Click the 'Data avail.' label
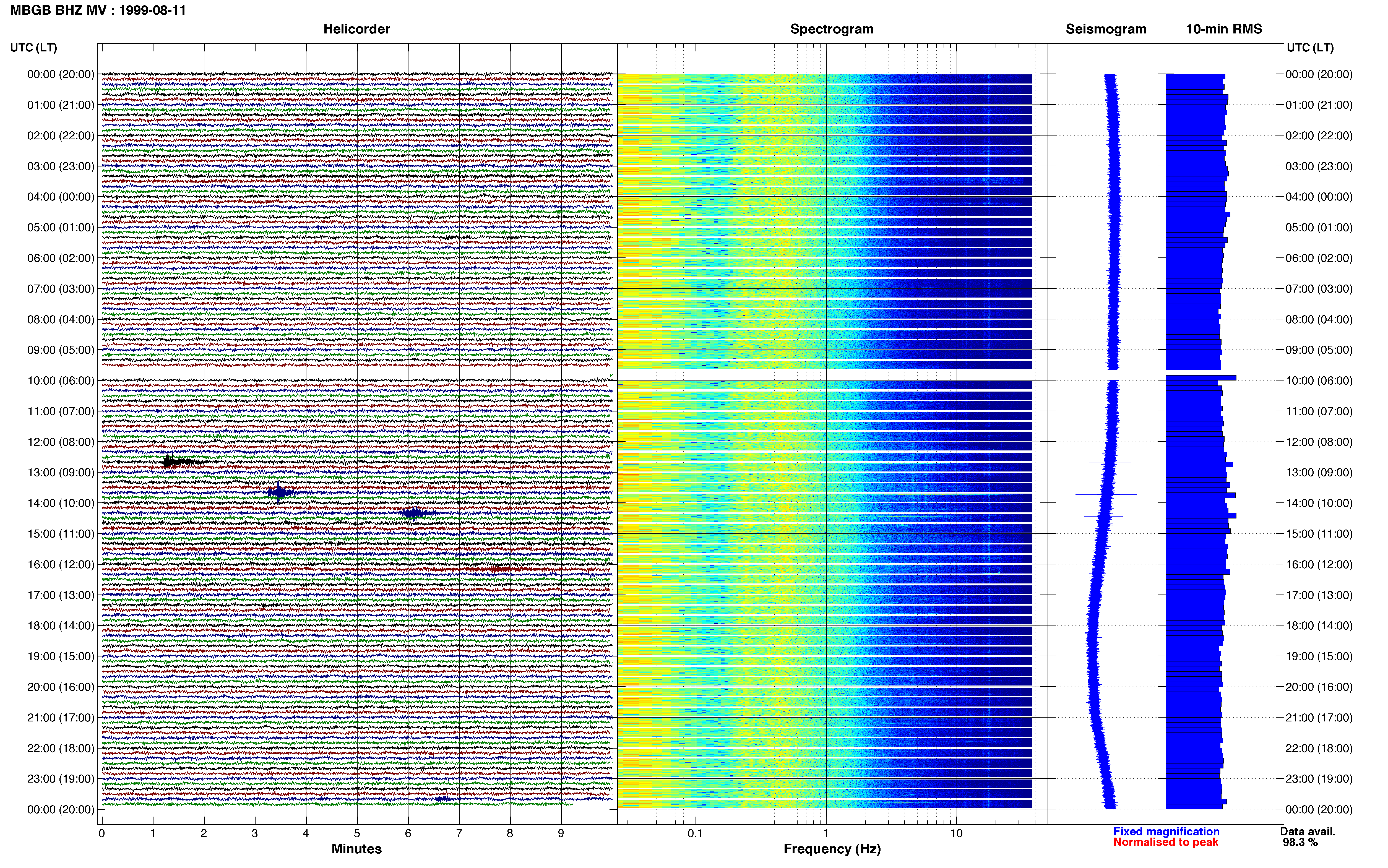Screen dimensions: 1388x868 pos(1308,831)
